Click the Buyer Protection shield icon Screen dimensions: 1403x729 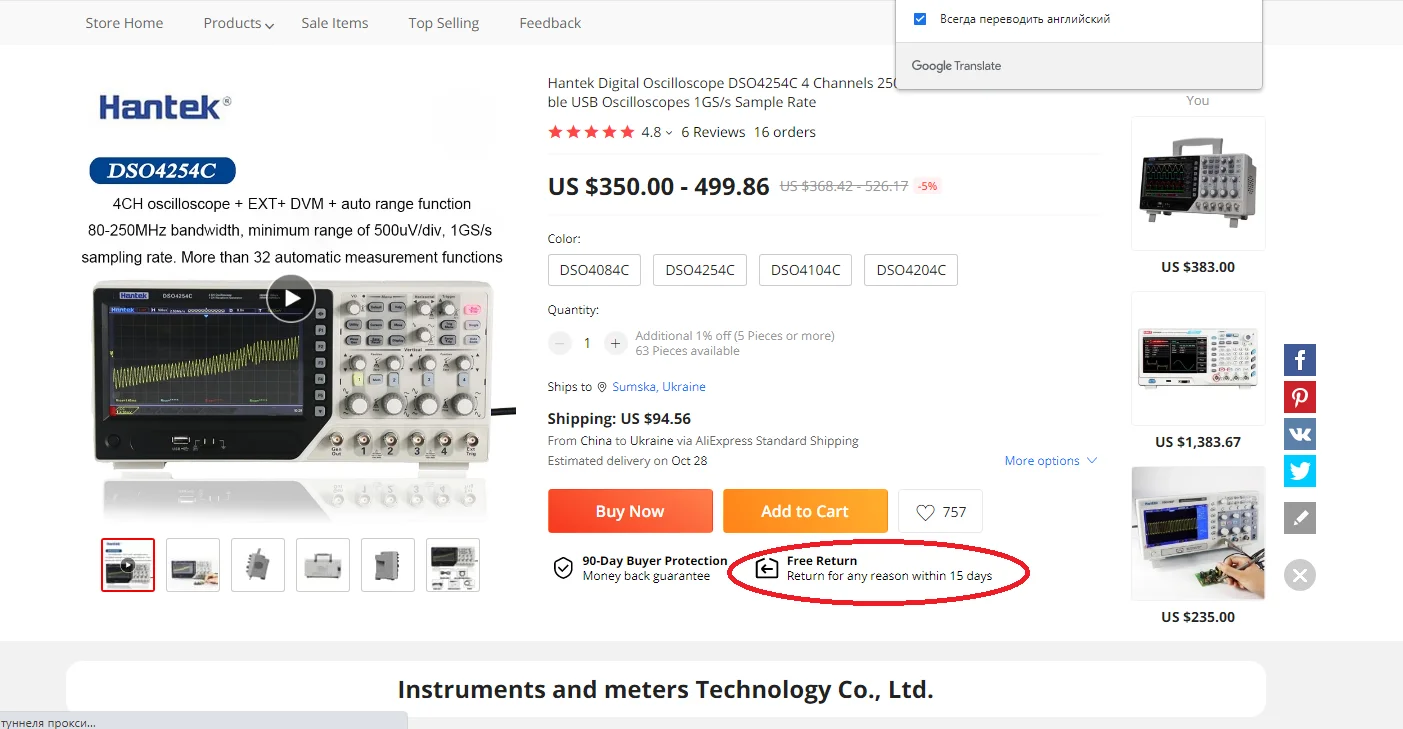point(564,568)
